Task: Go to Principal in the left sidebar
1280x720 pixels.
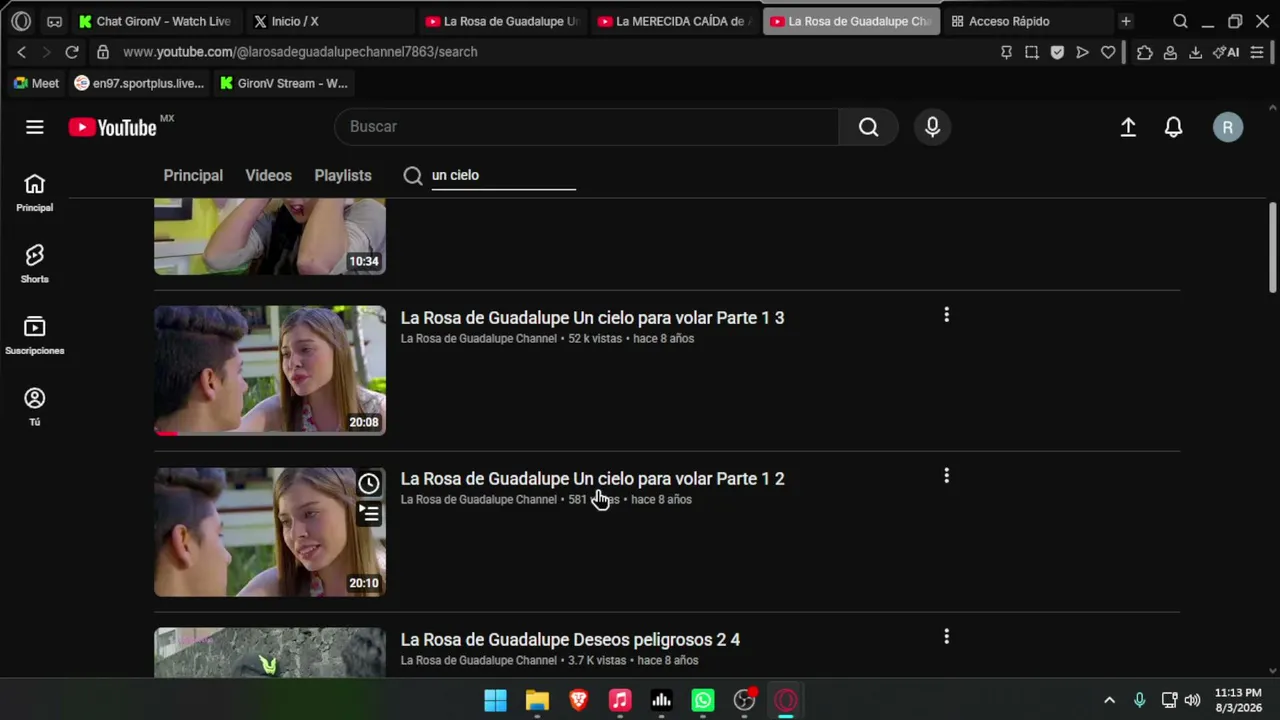Action: 35,193
